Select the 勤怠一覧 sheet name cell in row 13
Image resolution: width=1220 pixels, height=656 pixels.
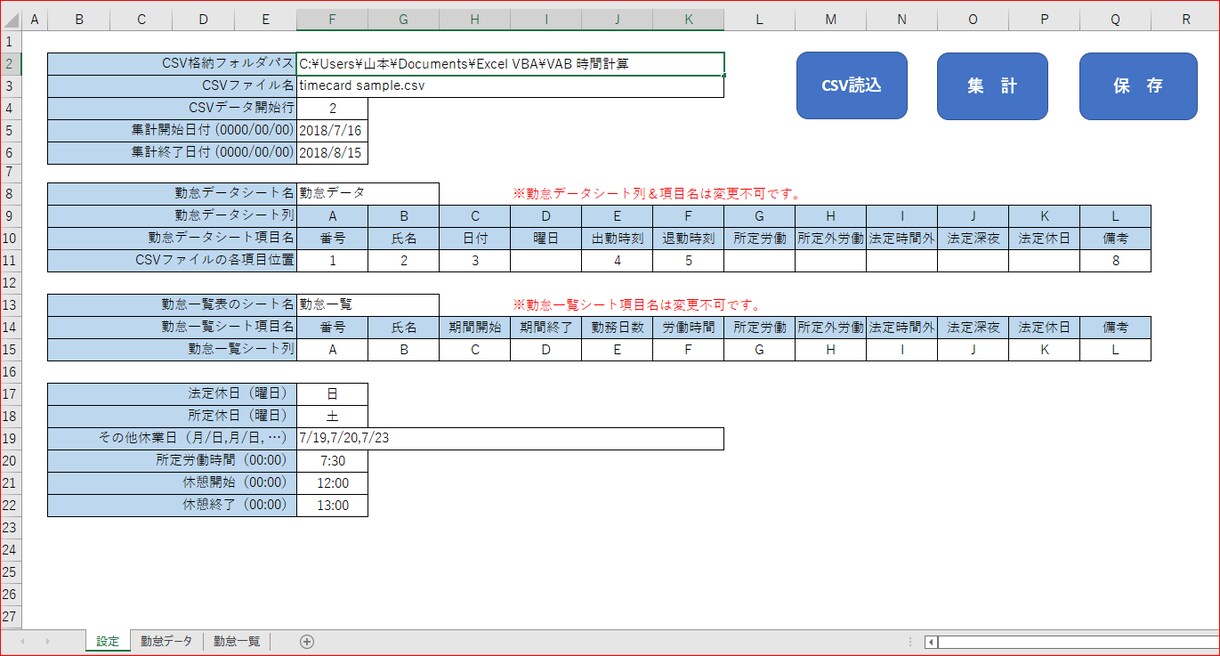point(368,304)
